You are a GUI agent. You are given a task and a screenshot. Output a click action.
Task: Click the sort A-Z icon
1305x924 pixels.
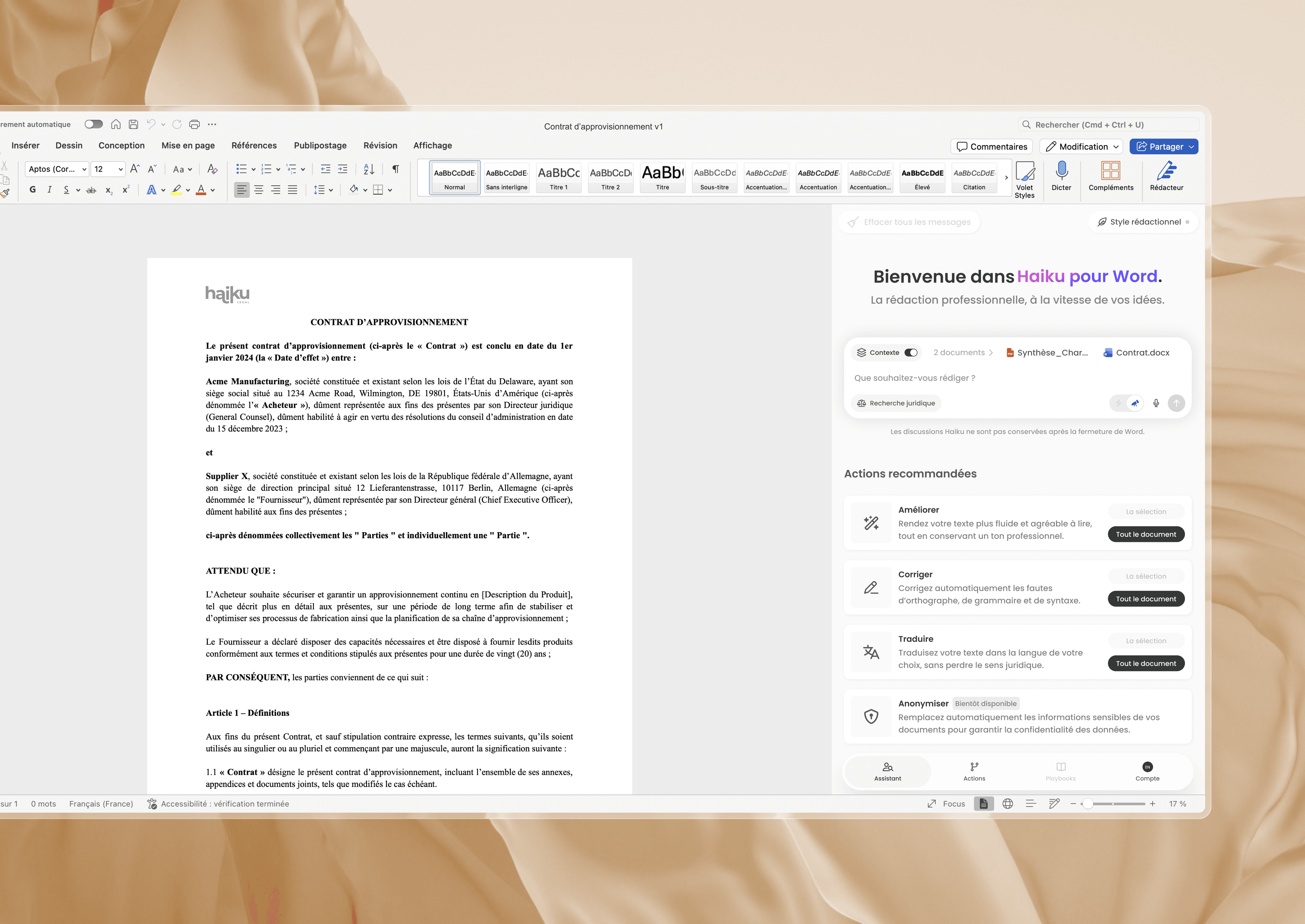point(369,169)
